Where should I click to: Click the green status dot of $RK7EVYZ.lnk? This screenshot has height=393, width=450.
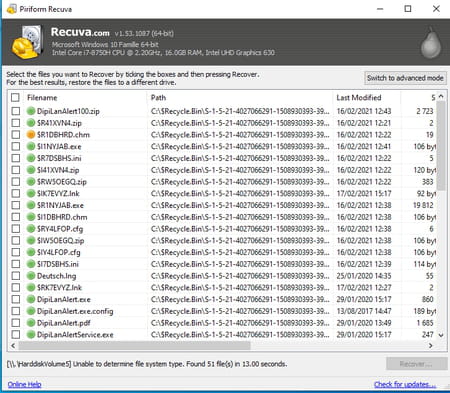[x=31, y=287]
